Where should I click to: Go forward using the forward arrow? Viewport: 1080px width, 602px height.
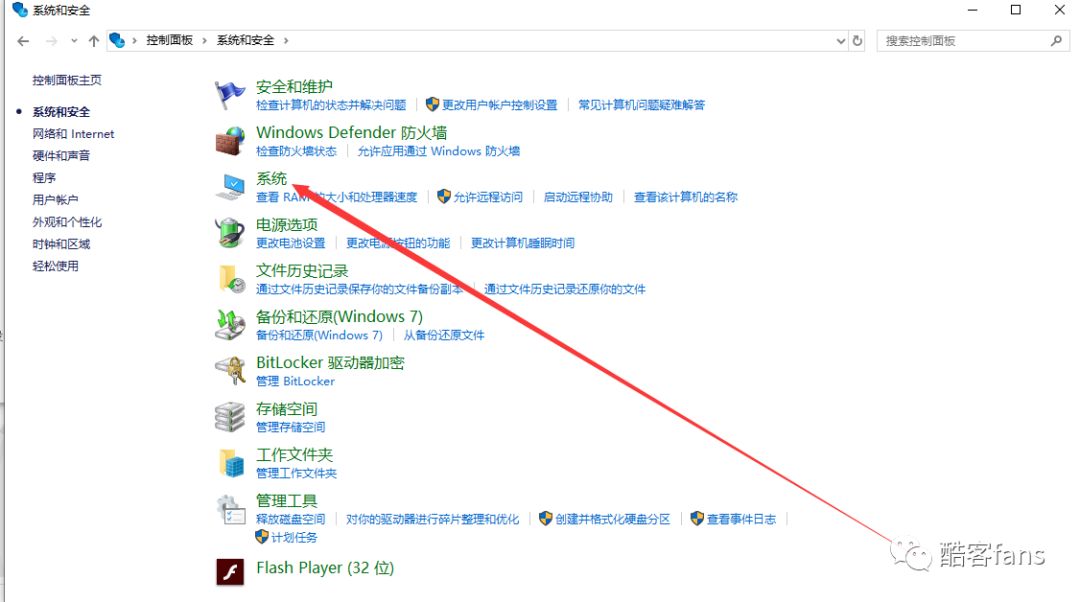pos(51,41)
